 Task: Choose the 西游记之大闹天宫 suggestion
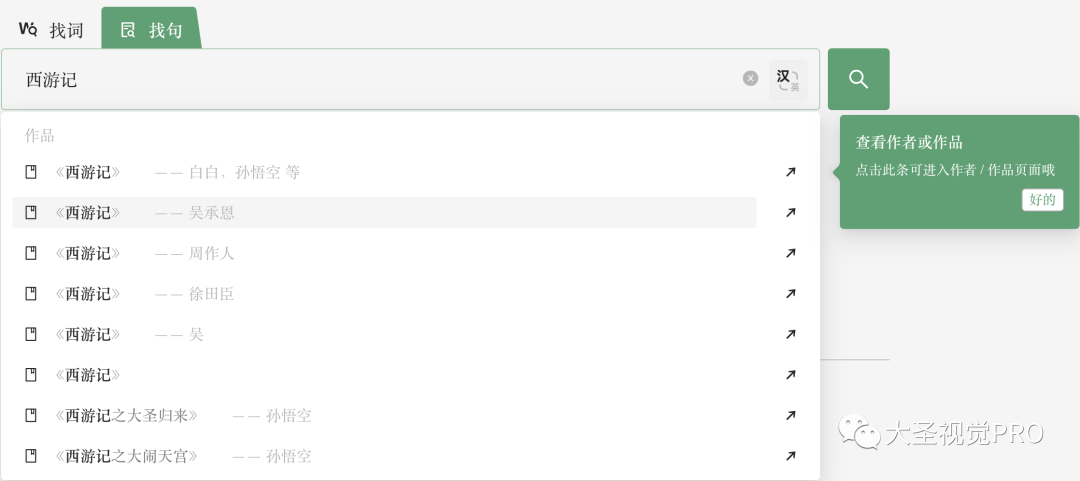click(x=130, y=456)
